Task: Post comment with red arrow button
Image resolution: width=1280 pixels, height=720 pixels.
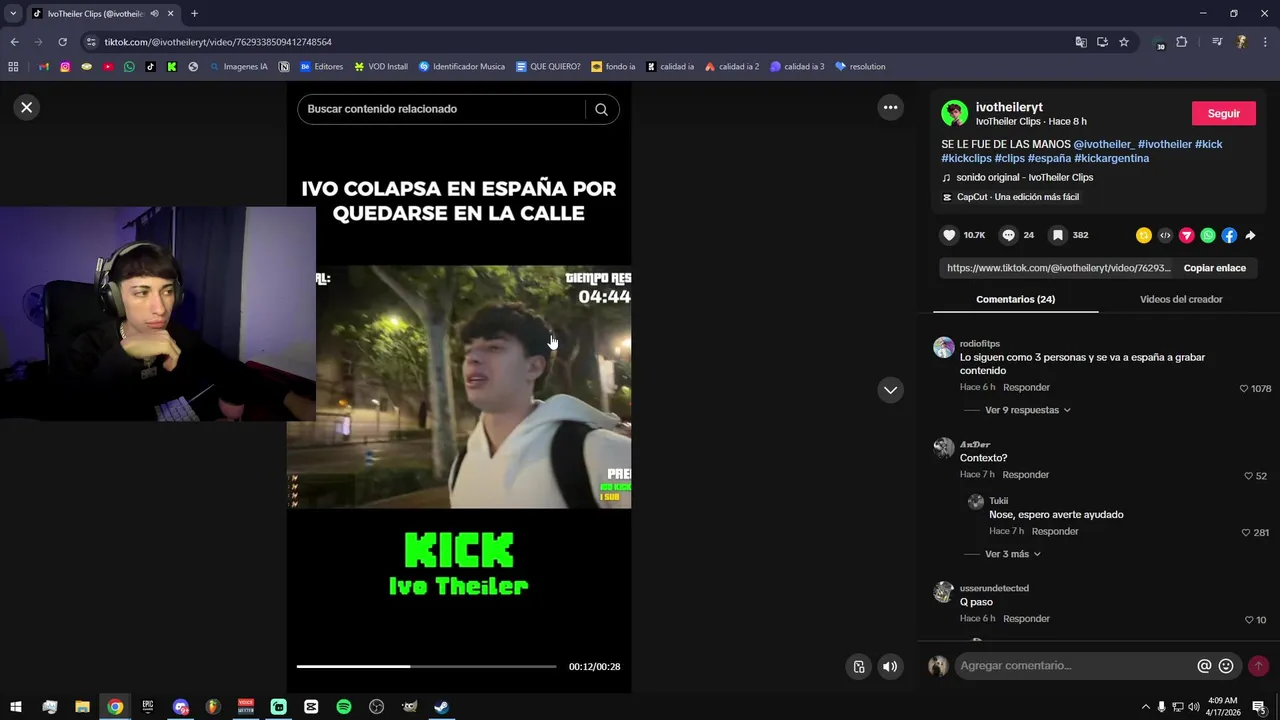Action: click(x=1258, y=666)
